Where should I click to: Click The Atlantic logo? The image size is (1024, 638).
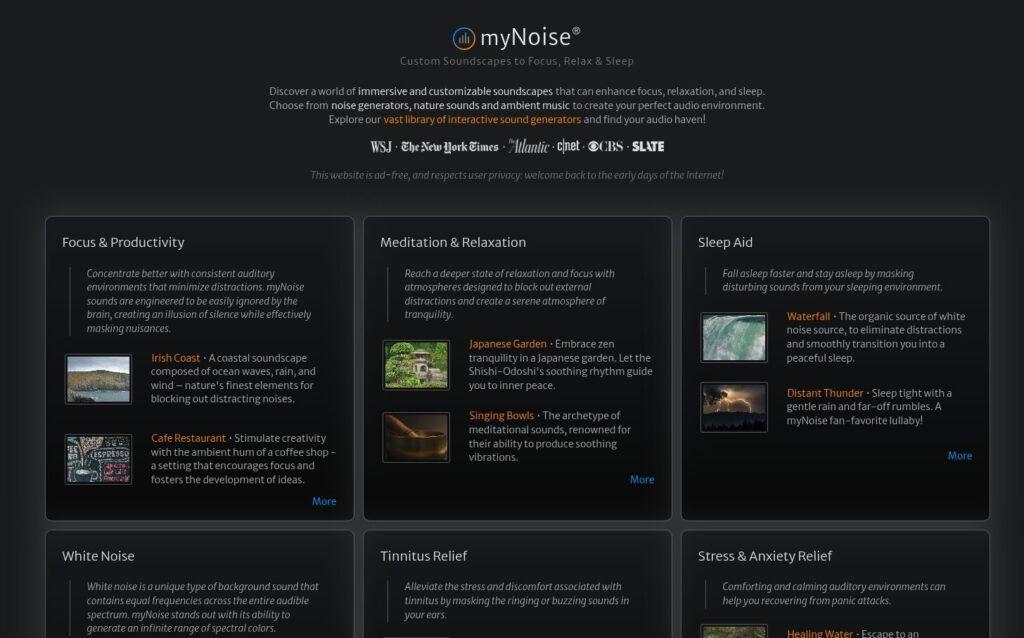(528, 146)
